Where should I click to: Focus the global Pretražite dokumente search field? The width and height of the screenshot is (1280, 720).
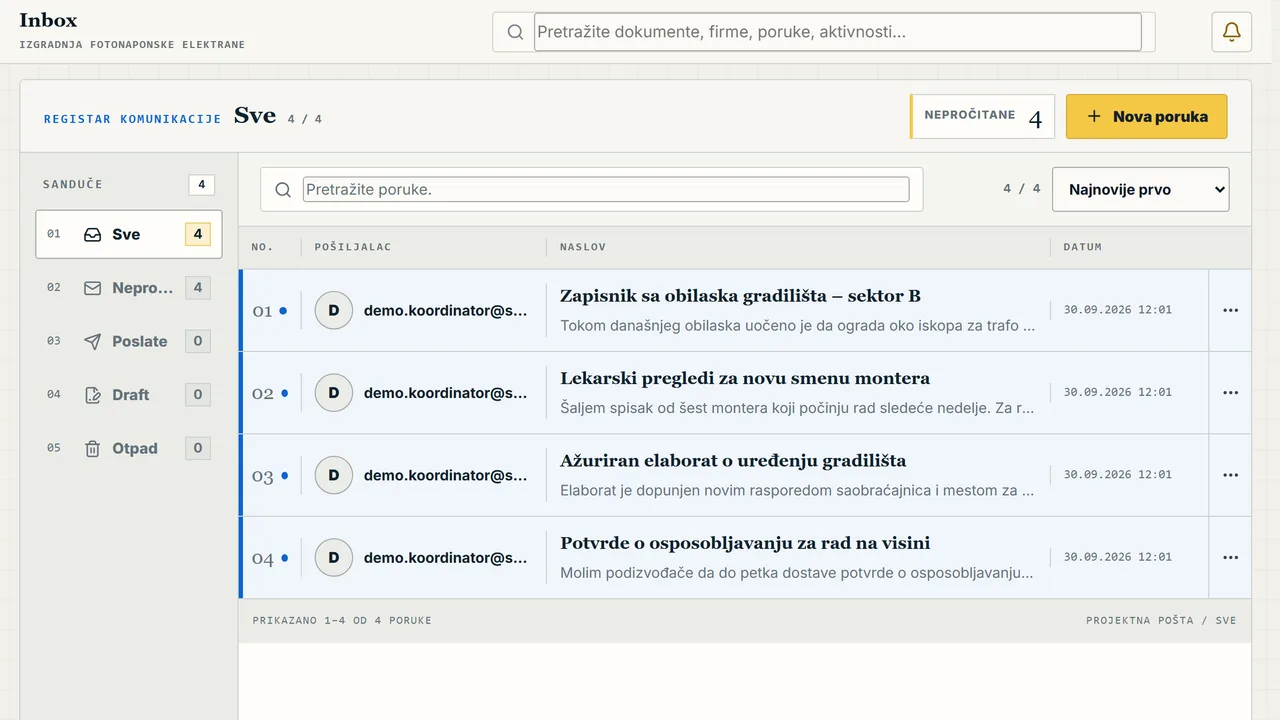[838, 32]
